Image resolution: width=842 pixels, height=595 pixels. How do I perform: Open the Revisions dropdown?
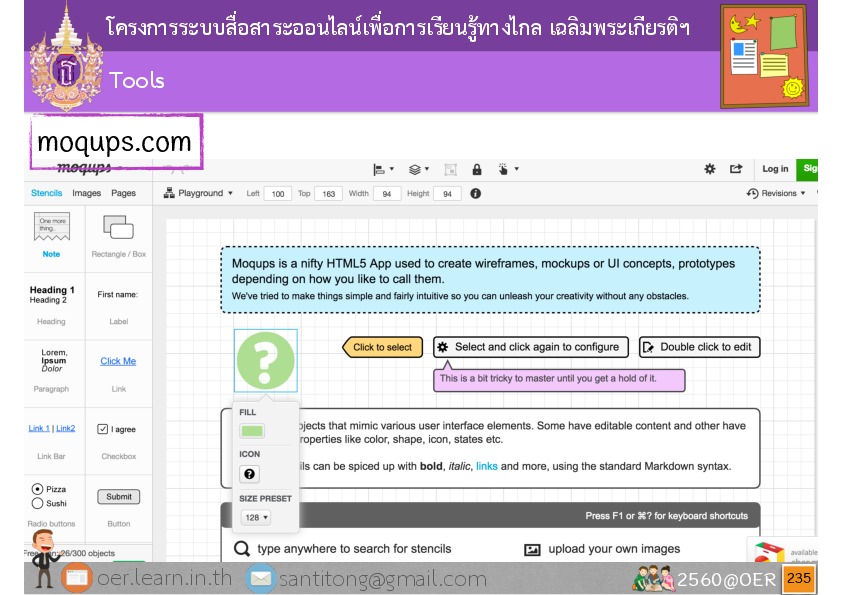[x=776, y=193]
